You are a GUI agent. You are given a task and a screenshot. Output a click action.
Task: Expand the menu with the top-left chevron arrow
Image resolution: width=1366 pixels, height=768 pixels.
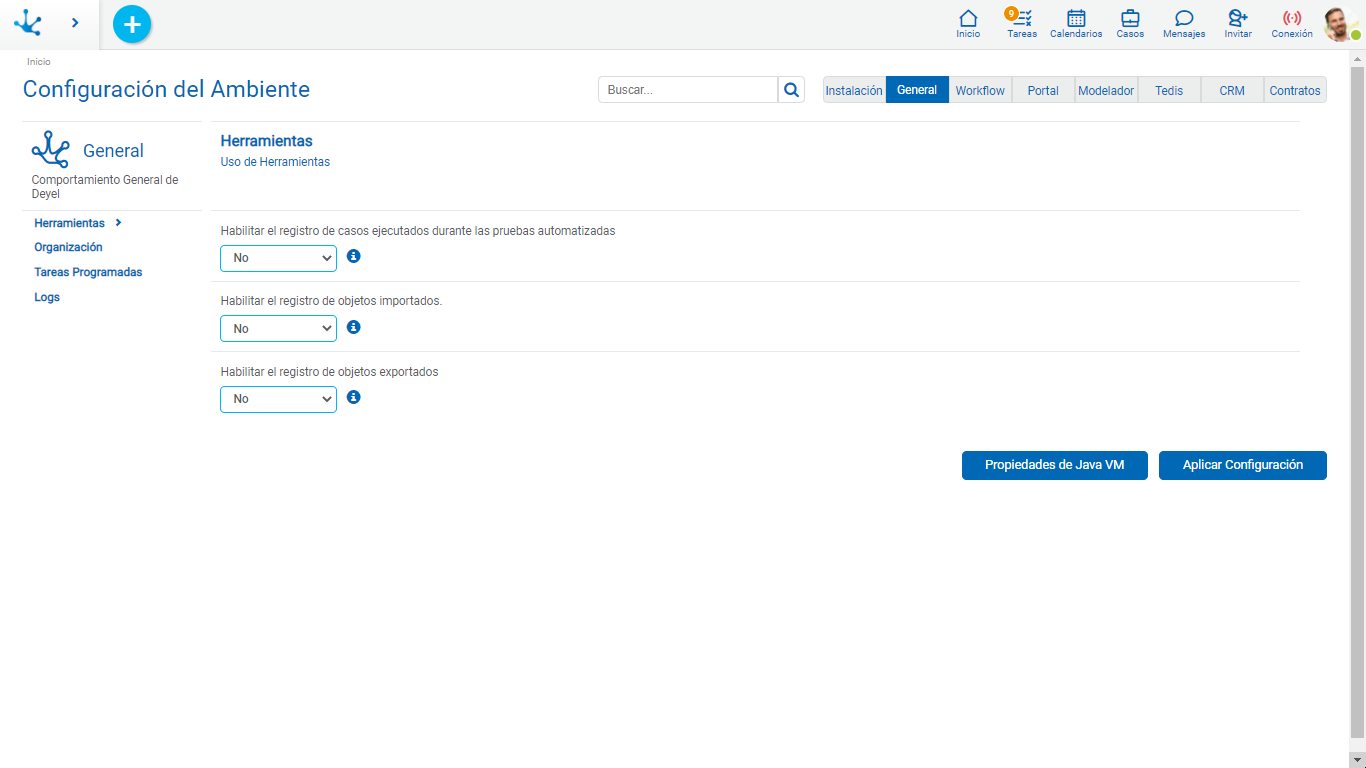[75, 23]
